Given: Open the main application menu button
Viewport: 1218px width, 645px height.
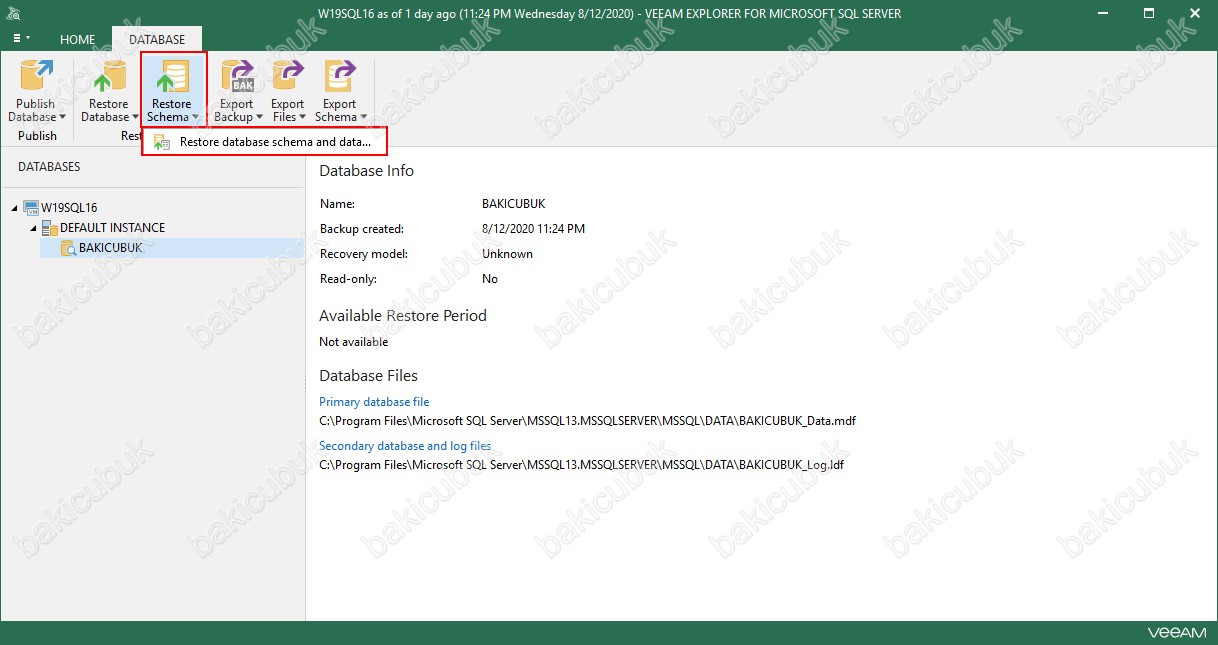Looking at the screenshot, I should pyautogui.click(x=22, y=39).
